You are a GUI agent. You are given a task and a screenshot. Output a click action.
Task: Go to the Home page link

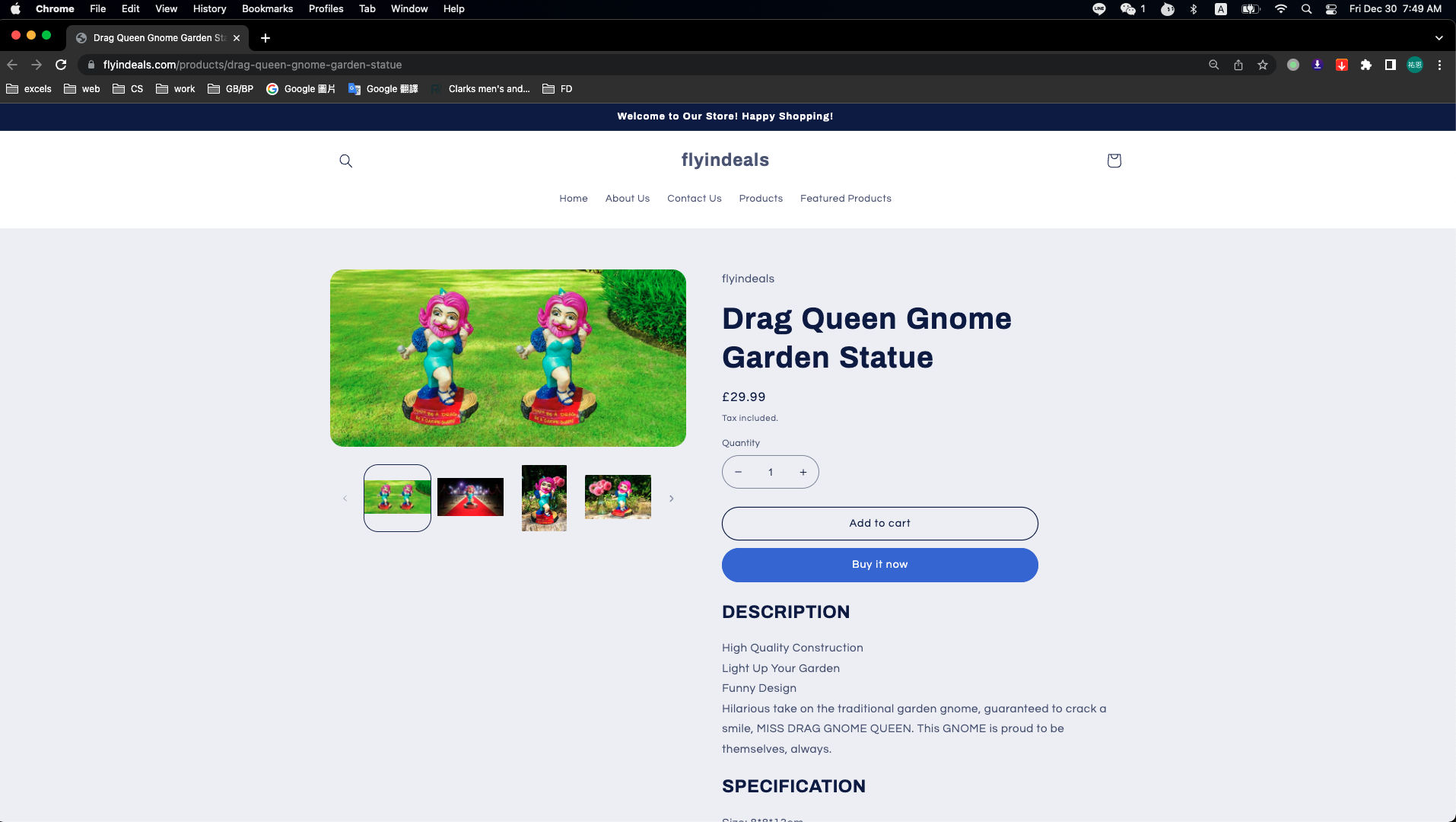click(x=574, y=199)
